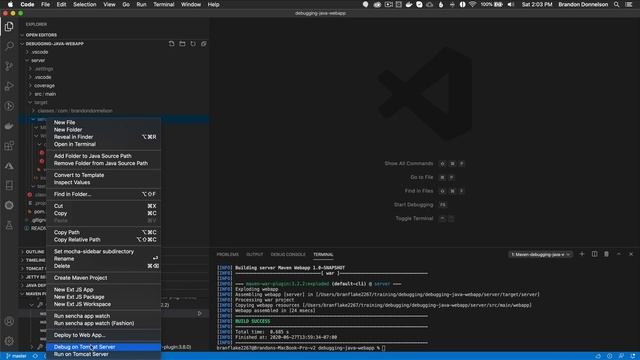The image size is (640, 360).
Task: Open the Explorer view in activity bar
Action: tap(9, 27)
